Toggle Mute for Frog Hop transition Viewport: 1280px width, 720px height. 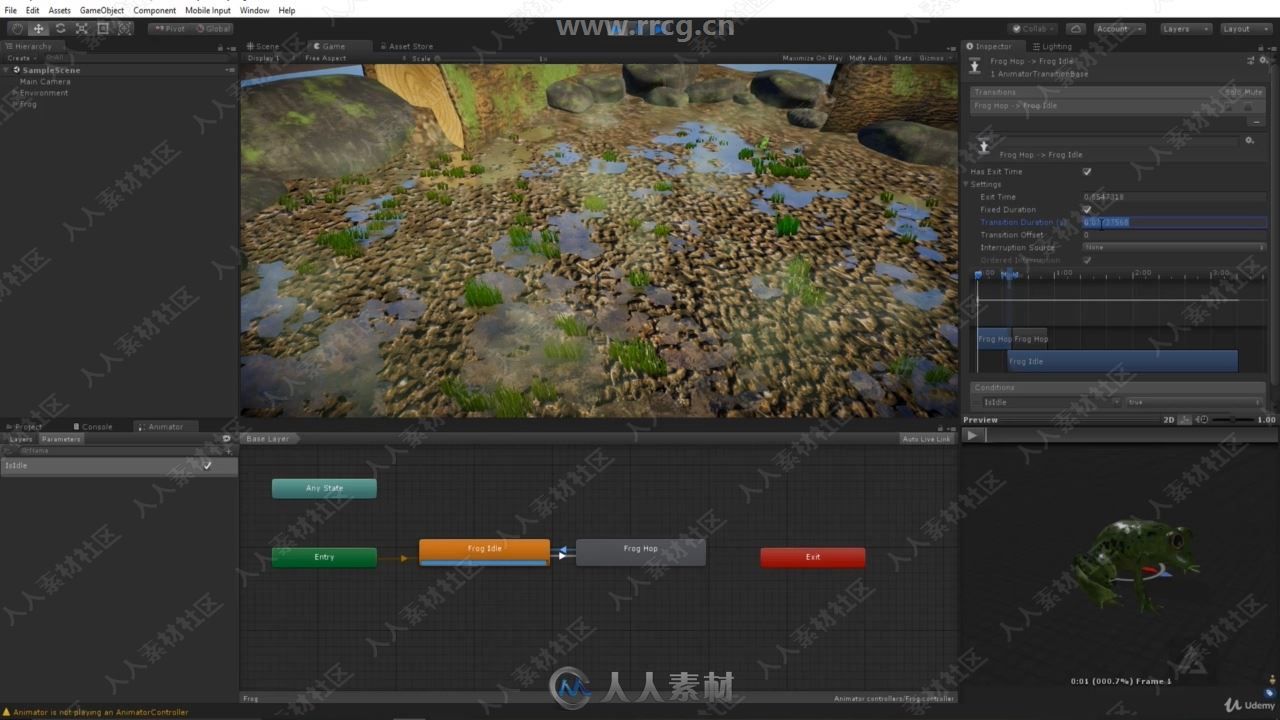1247,106
